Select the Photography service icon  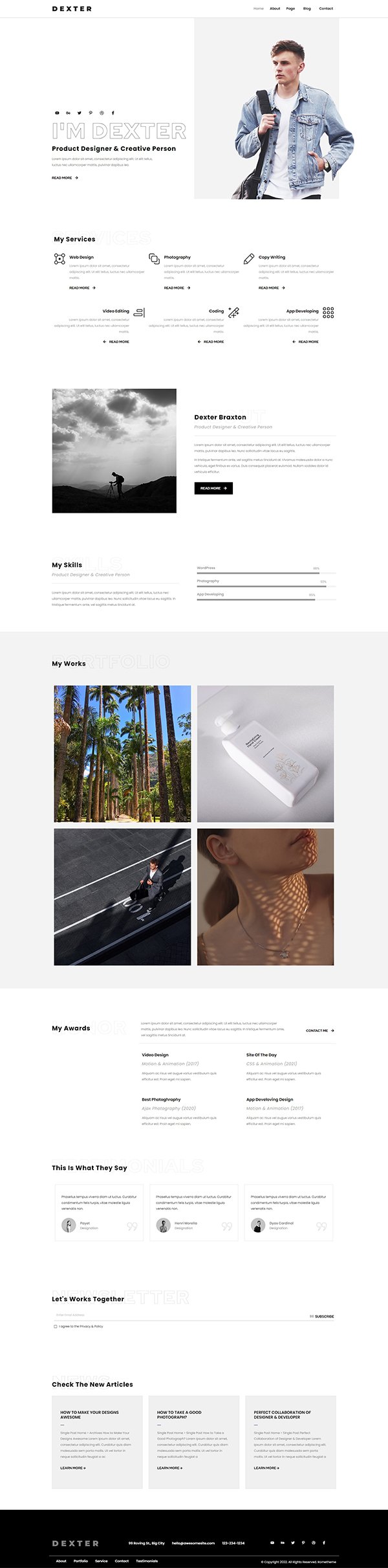coord(154,259)
